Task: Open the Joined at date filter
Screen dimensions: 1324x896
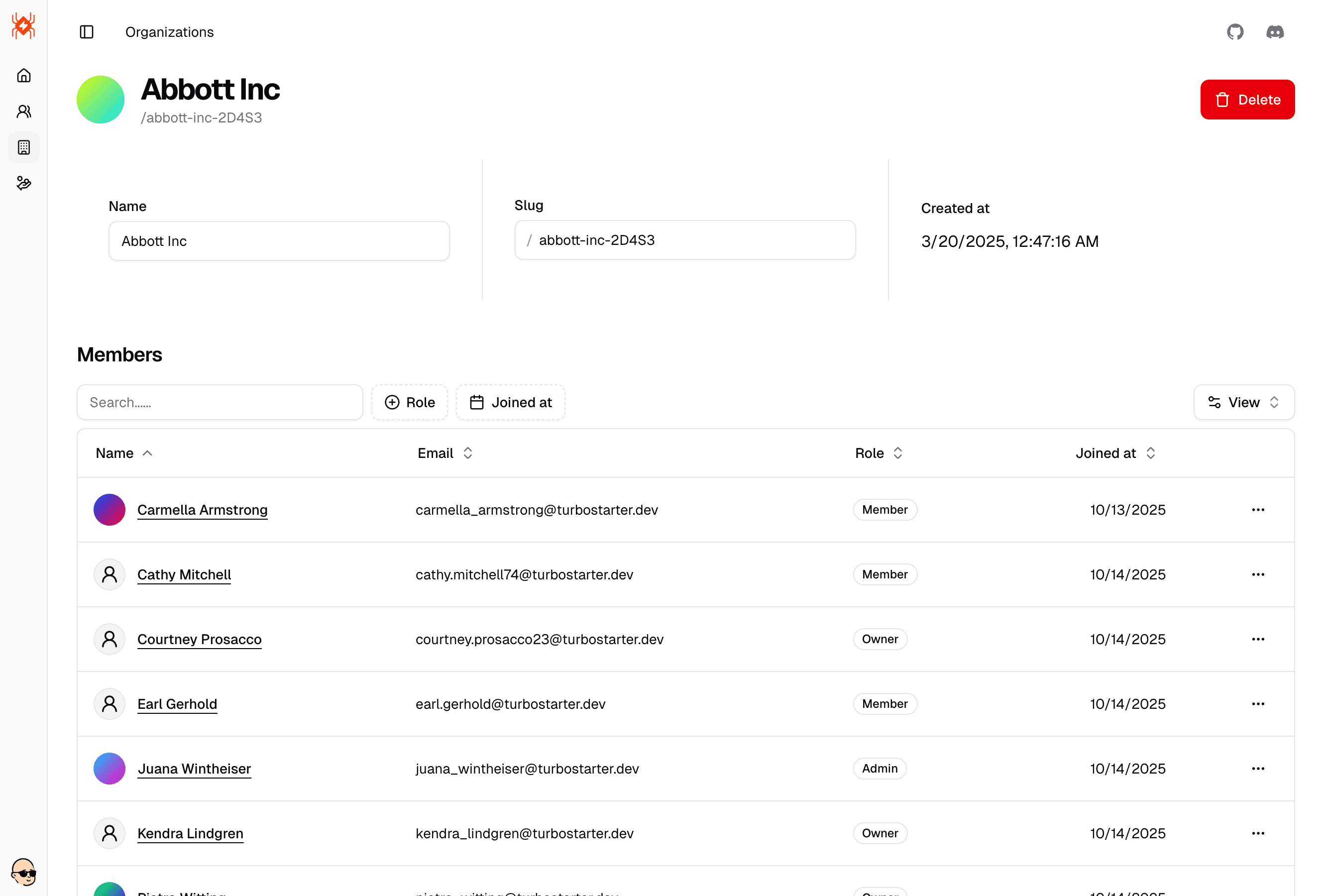Action: 511,403
